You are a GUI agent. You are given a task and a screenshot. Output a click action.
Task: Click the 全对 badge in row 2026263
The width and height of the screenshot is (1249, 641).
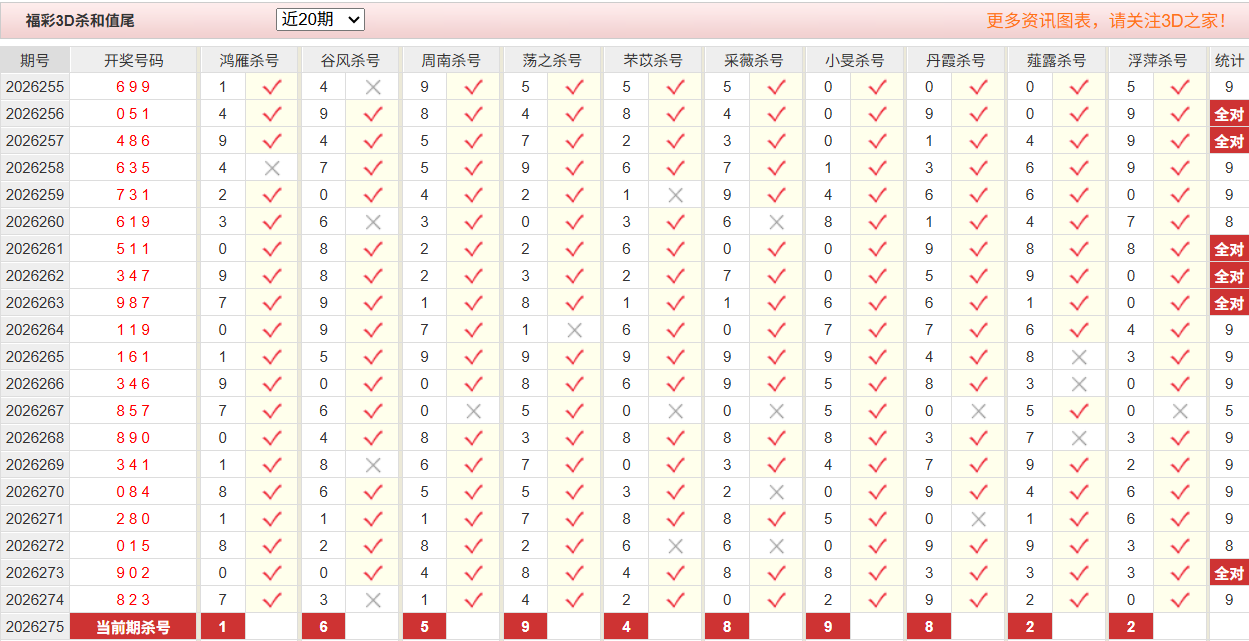point(1229,303)
